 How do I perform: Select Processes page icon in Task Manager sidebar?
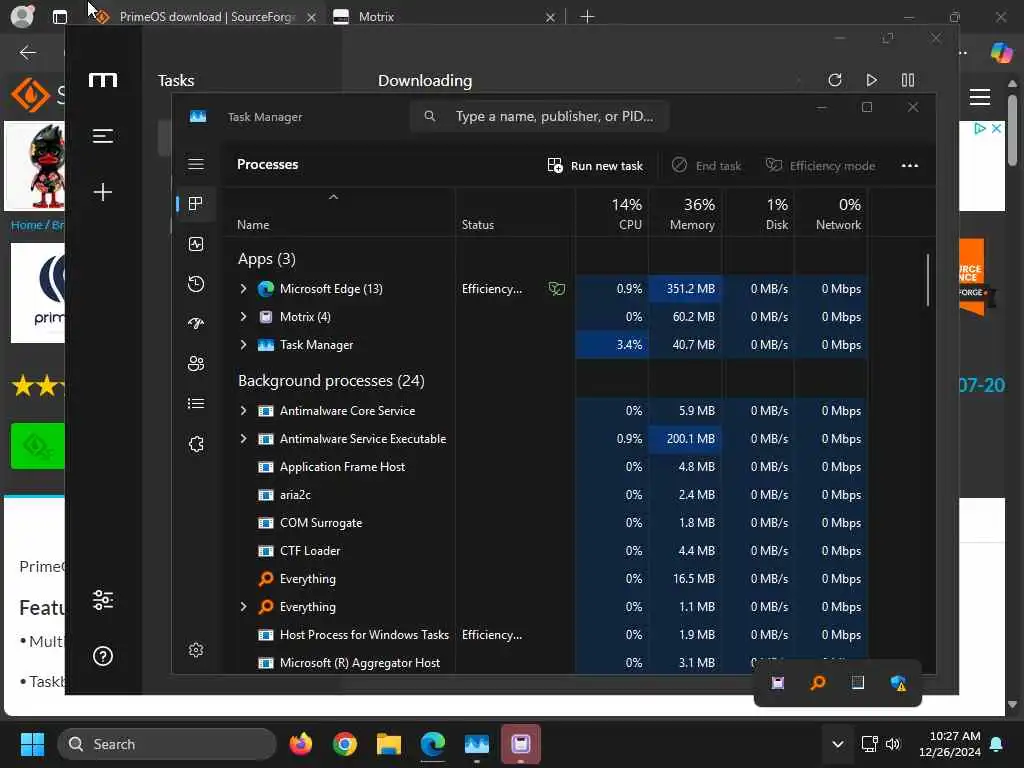click(195, 204)
